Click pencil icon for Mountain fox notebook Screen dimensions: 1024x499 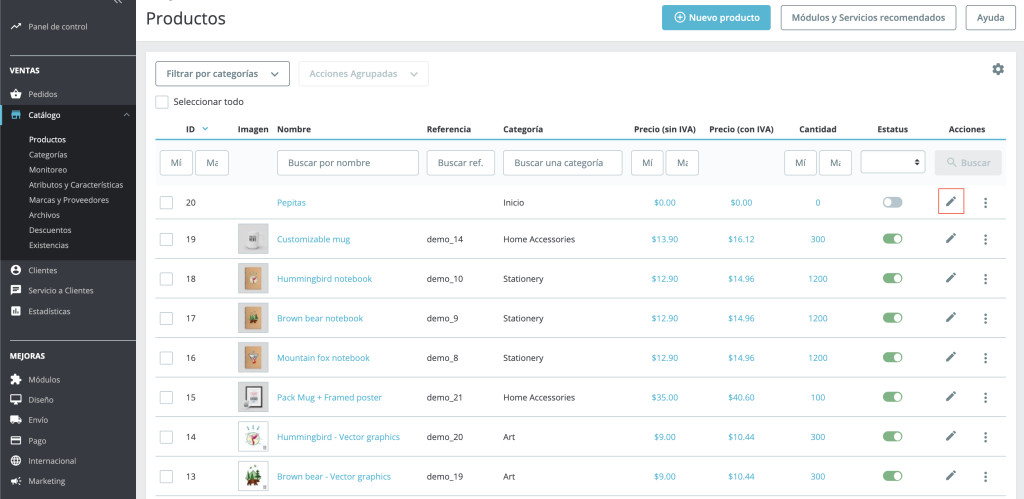click(951, 357)
